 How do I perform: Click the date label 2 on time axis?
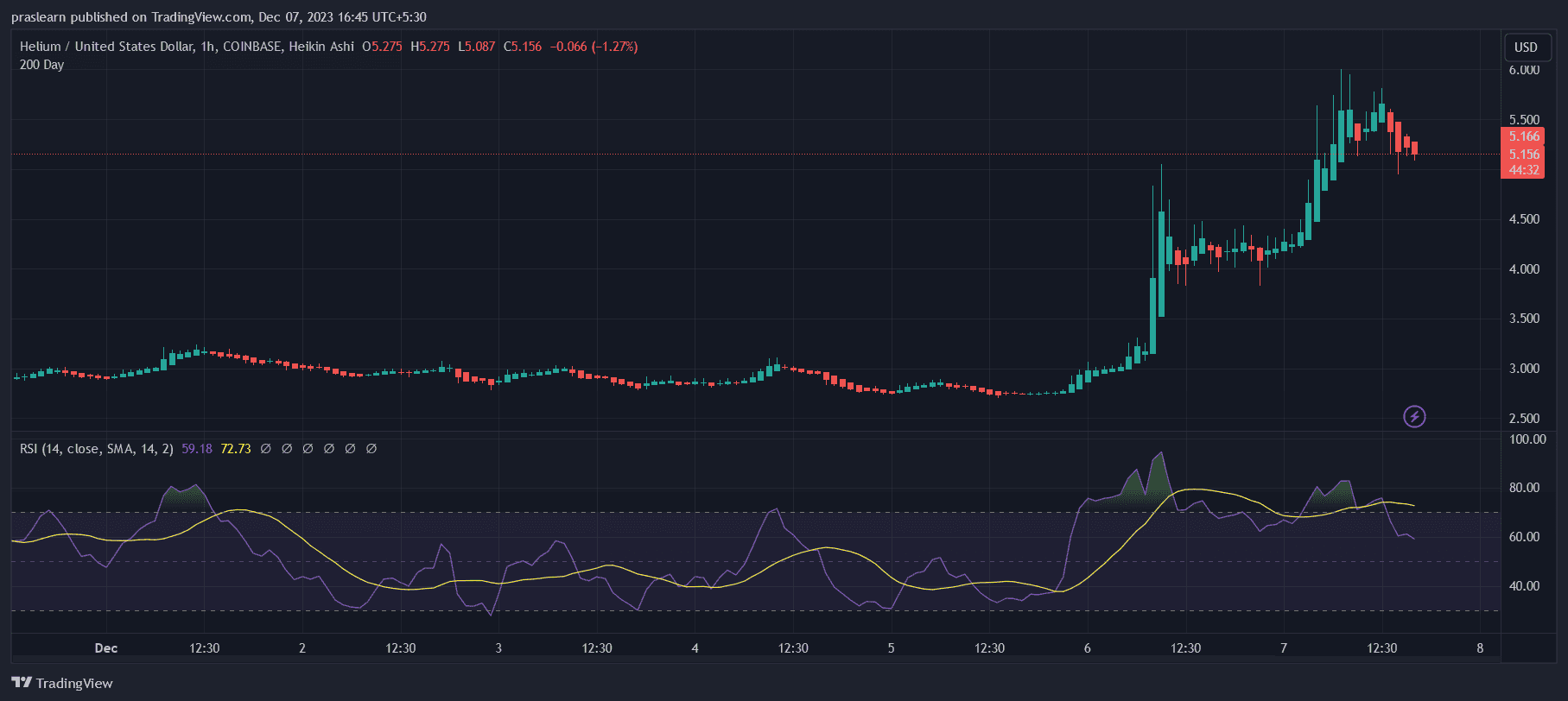point(302,648)
